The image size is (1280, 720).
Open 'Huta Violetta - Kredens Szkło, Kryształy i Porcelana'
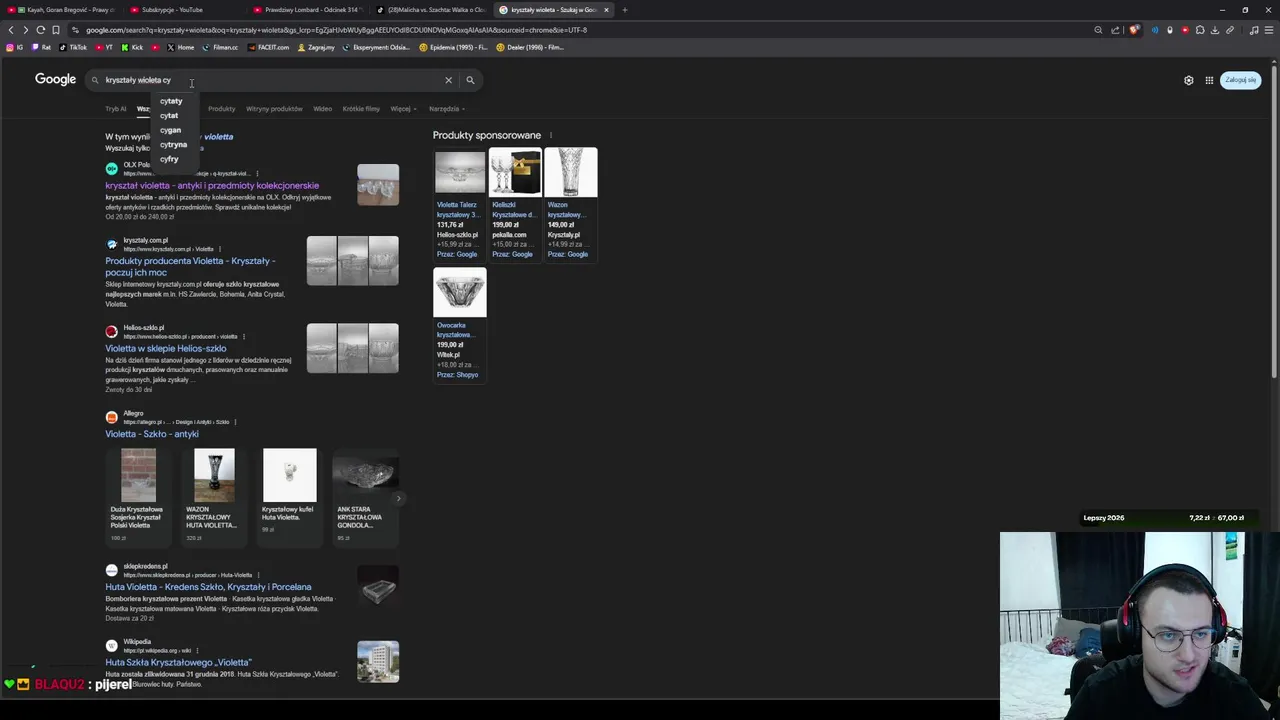tap(208, 587)
